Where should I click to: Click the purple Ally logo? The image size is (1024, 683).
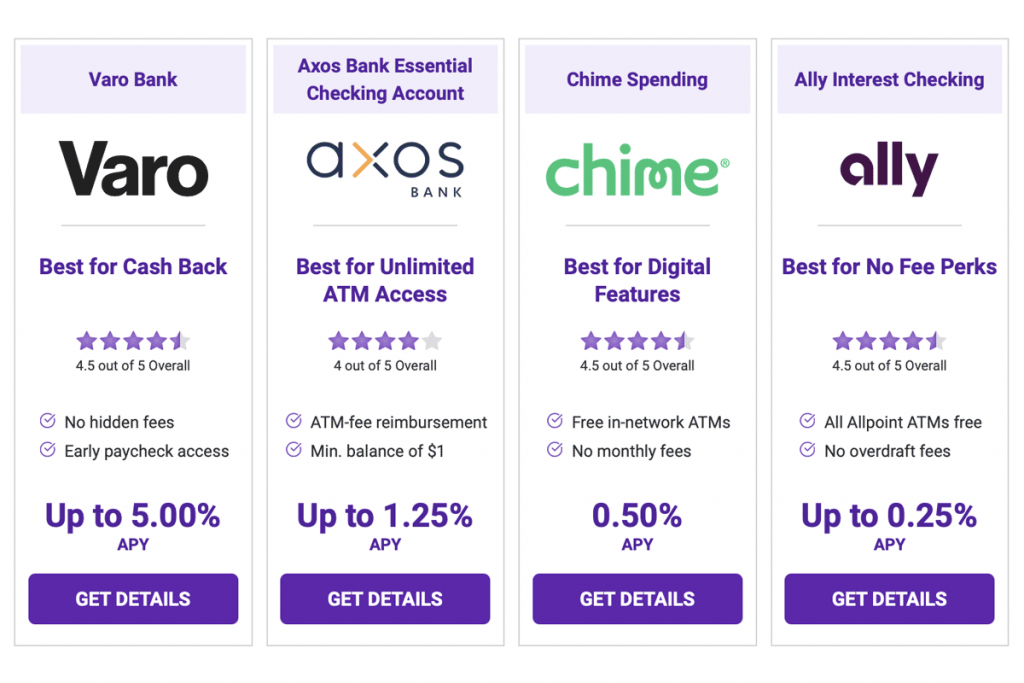click(889, 171)
